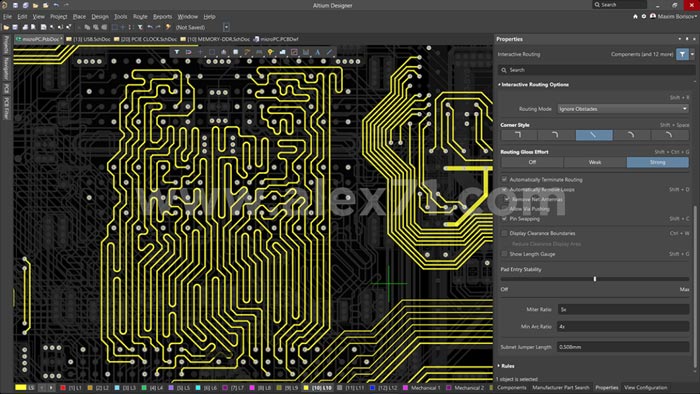Click the place keepout icon in active bar
Screen dimensions: 700x394
294,52
